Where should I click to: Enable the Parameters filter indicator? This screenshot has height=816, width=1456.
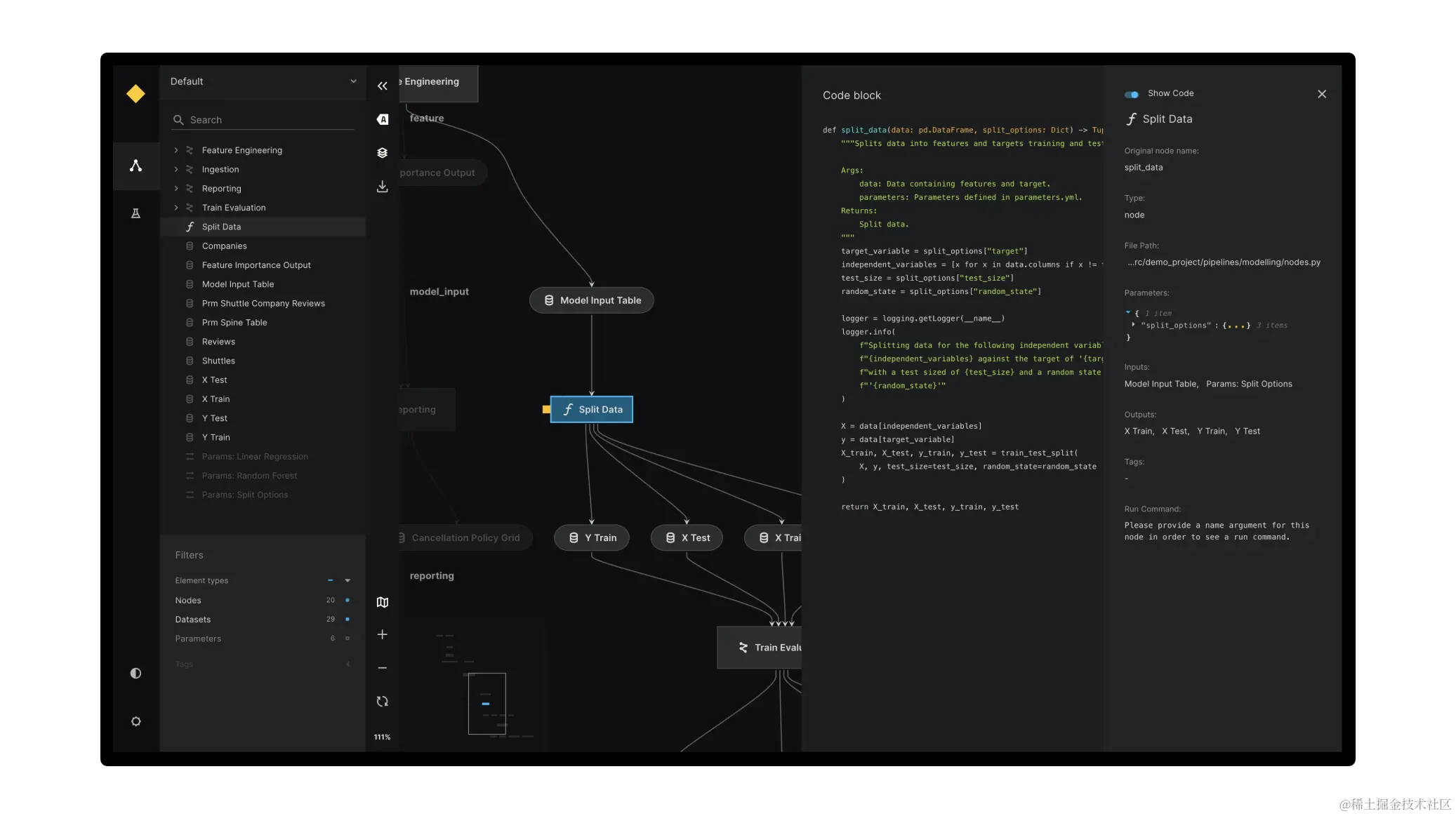[x=348, y=638]
